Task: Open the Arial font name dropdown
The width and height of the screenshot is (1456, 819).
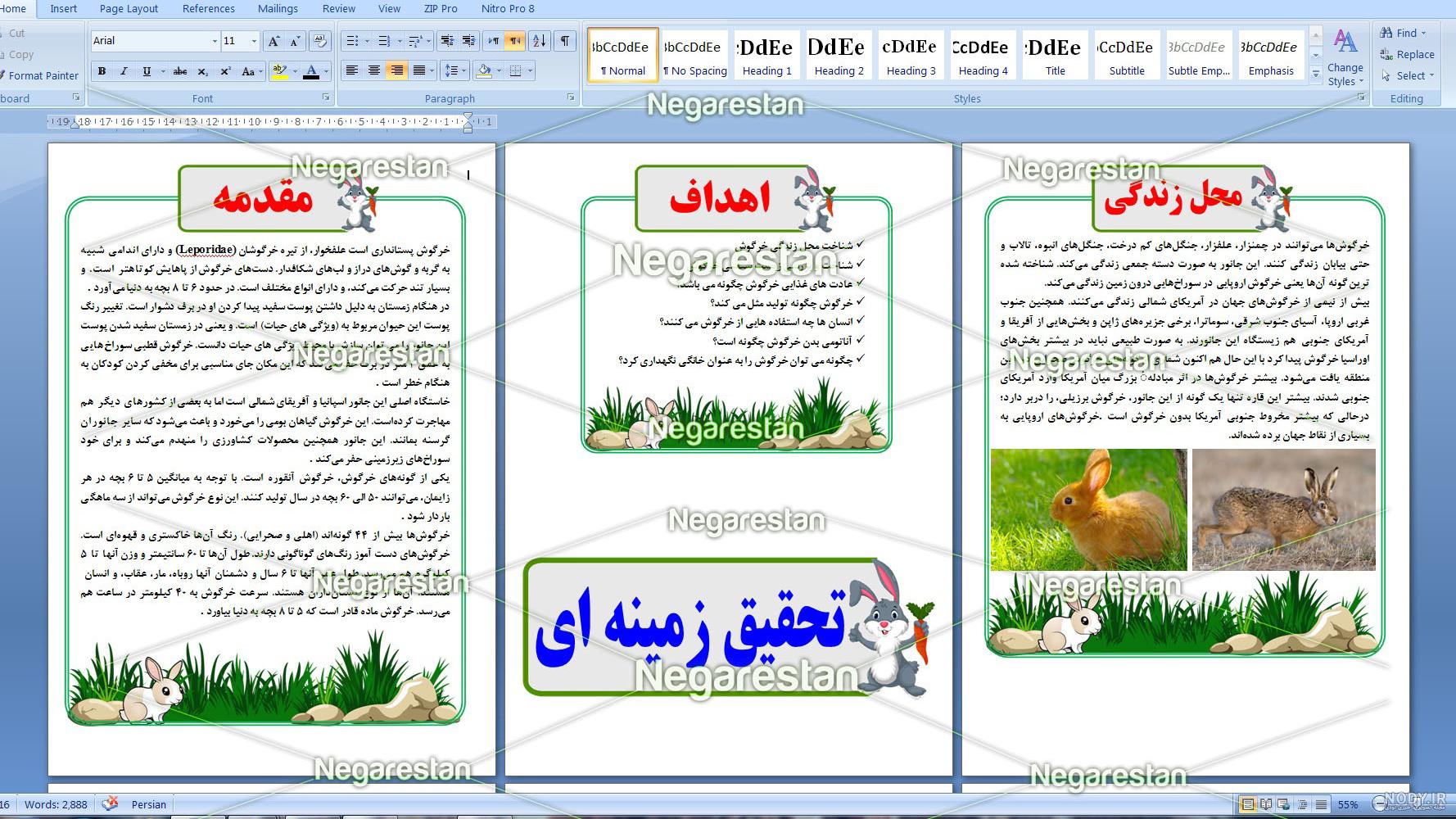Action: pyautogui.click(x=215, y=41)
